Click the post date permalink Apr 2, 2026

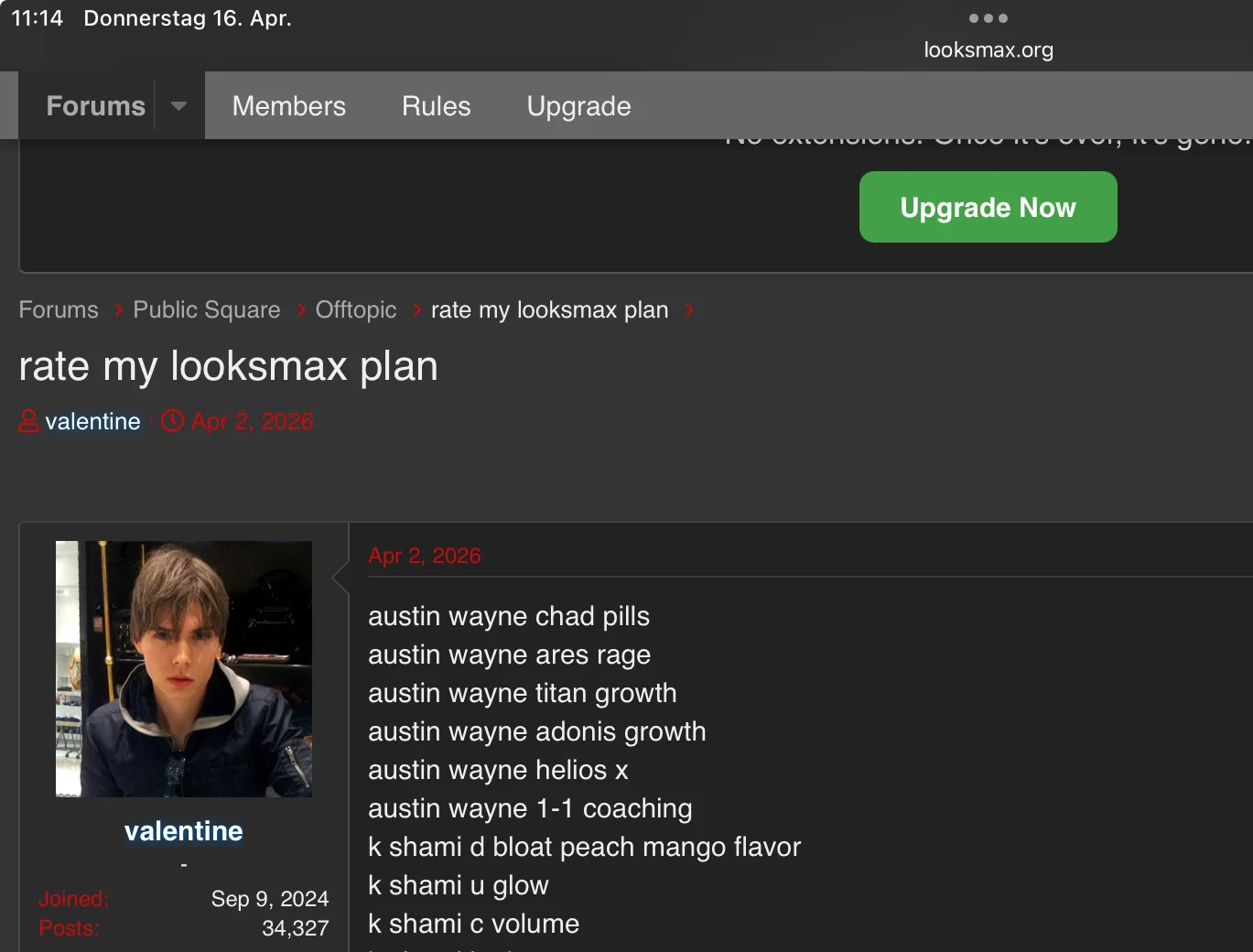tap(424, 556)
